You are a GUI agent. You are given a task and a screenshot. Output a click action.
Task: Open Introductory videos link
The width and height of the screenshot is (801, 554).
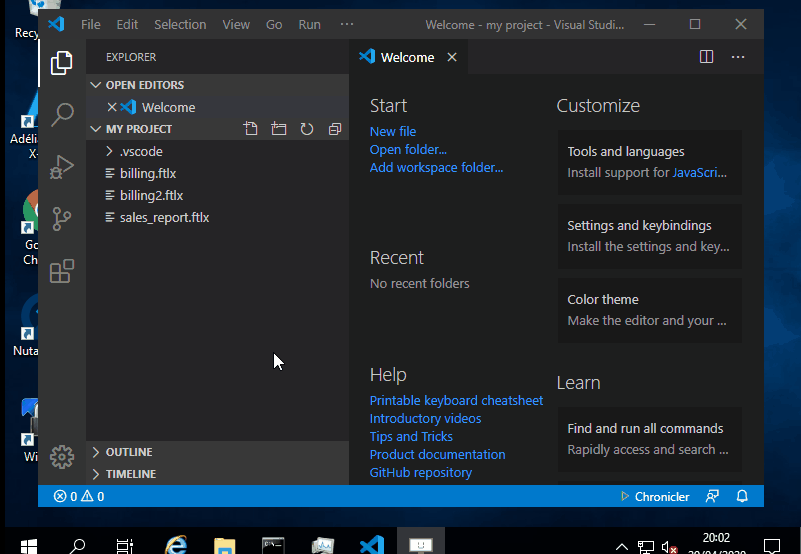(x=426, y=418)
